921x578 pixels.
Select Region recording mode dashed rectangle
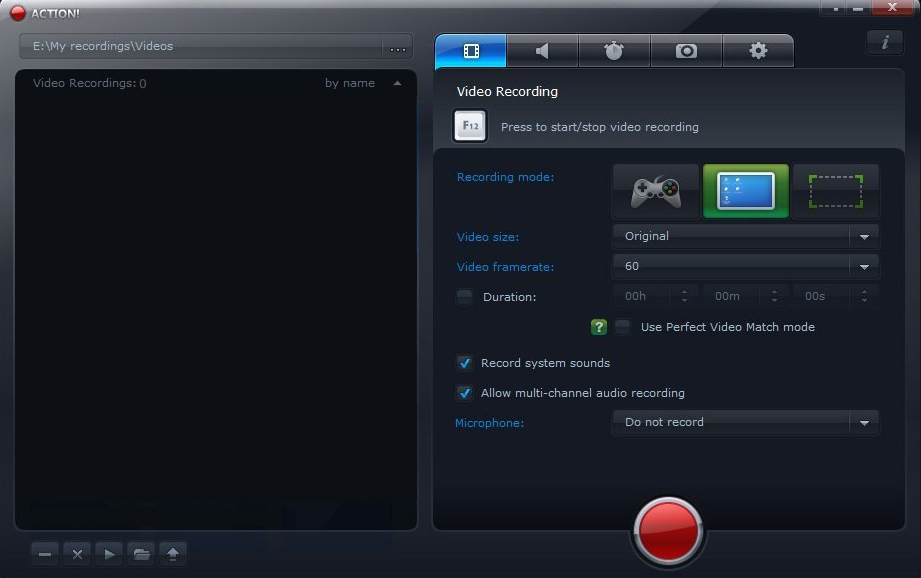(835, 191)
